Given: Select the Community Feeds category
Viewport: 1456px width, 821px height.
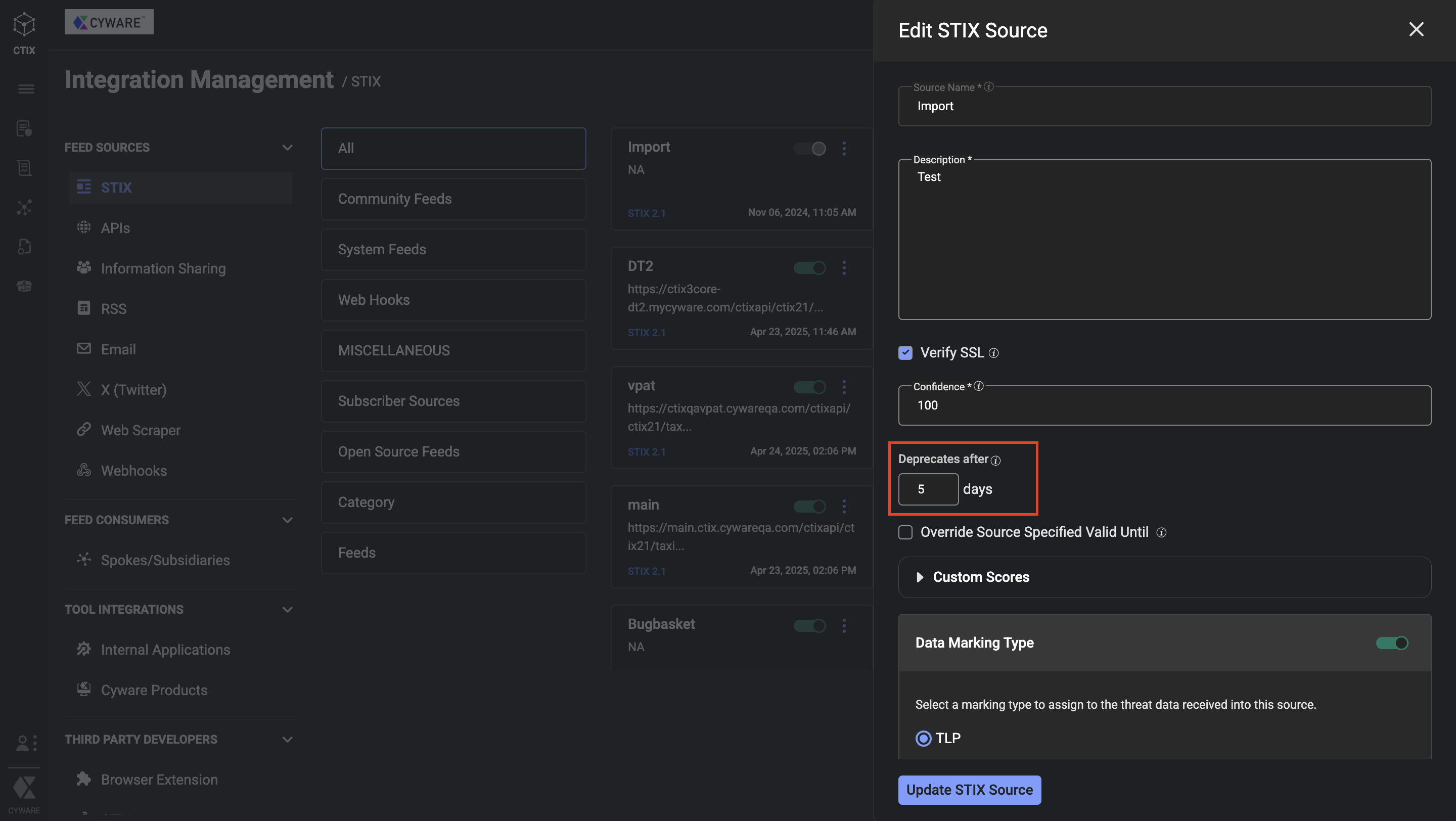Looking at the screenshot, I should [453, 199].
